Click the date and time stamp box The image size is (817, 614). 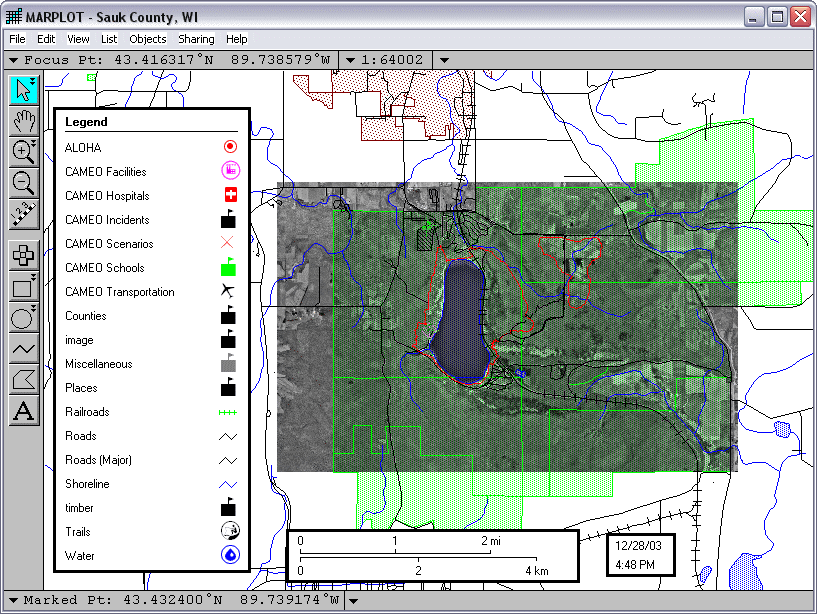coord(641,555)
